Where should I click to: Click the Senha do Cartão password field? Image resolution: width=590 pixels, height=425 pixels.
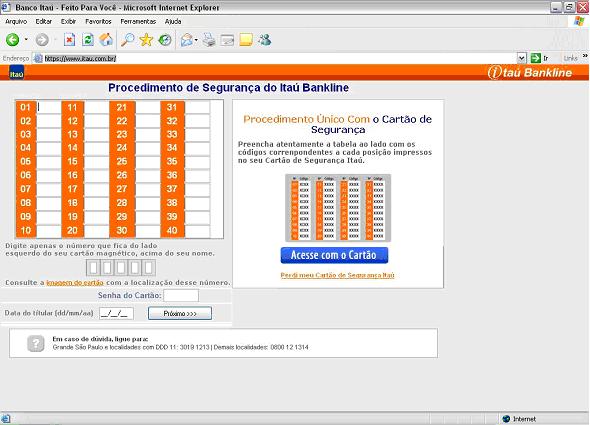(181, 296)
